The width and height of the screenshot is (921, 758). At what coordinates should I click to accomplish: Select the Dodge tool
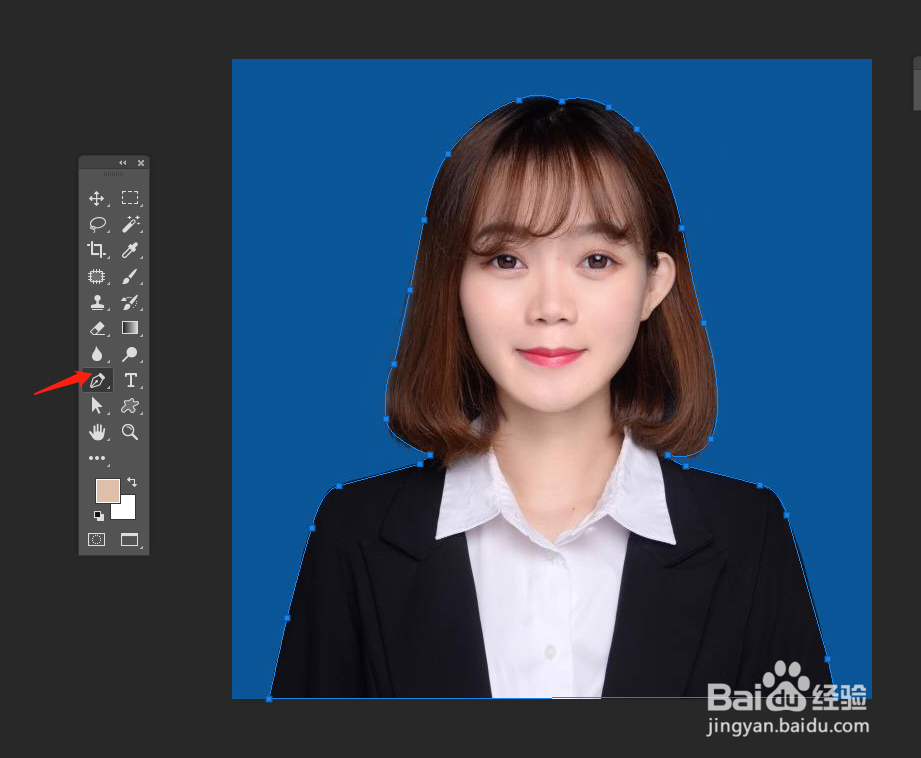(130, 354)
